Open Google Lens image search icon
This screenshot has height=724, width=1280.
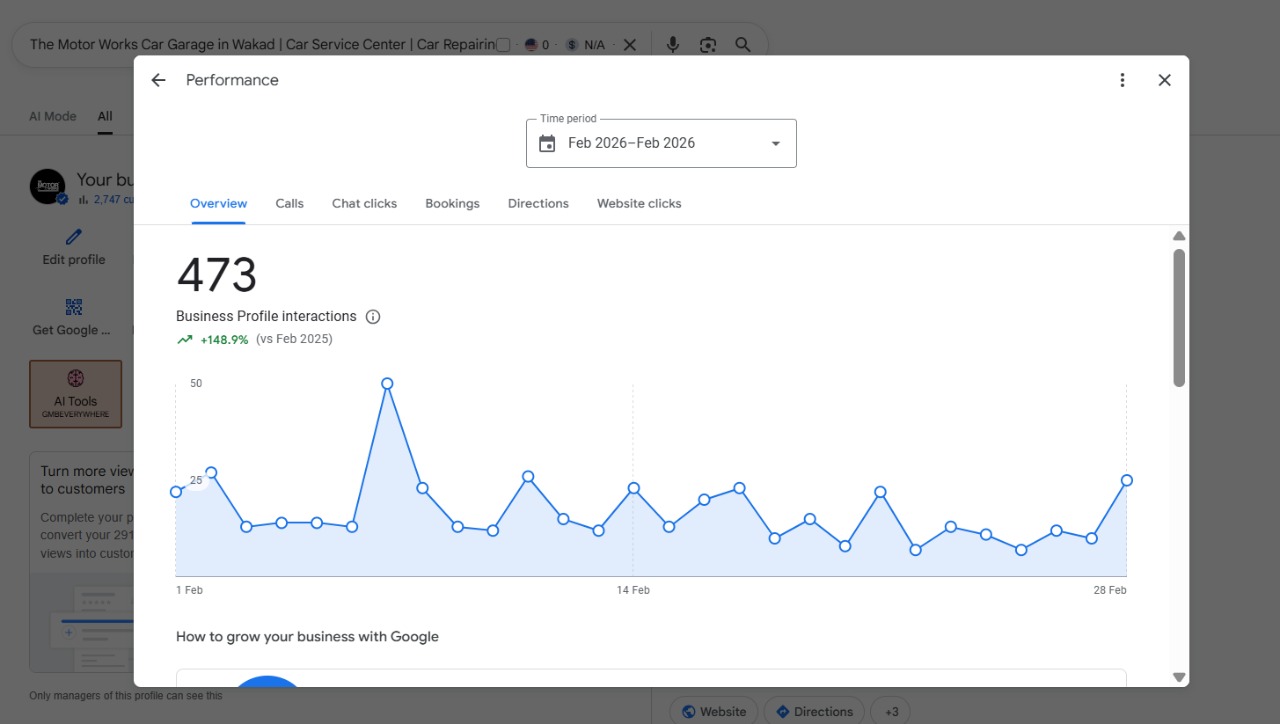(708, 45)
